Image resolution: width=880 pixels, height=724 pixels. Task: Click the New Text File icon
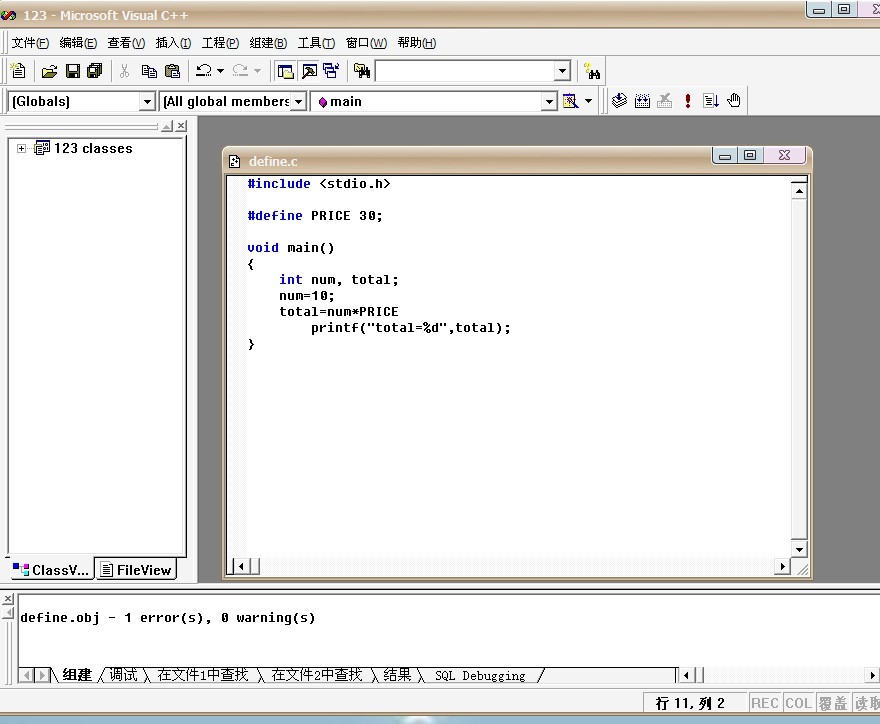coord(18,71)
